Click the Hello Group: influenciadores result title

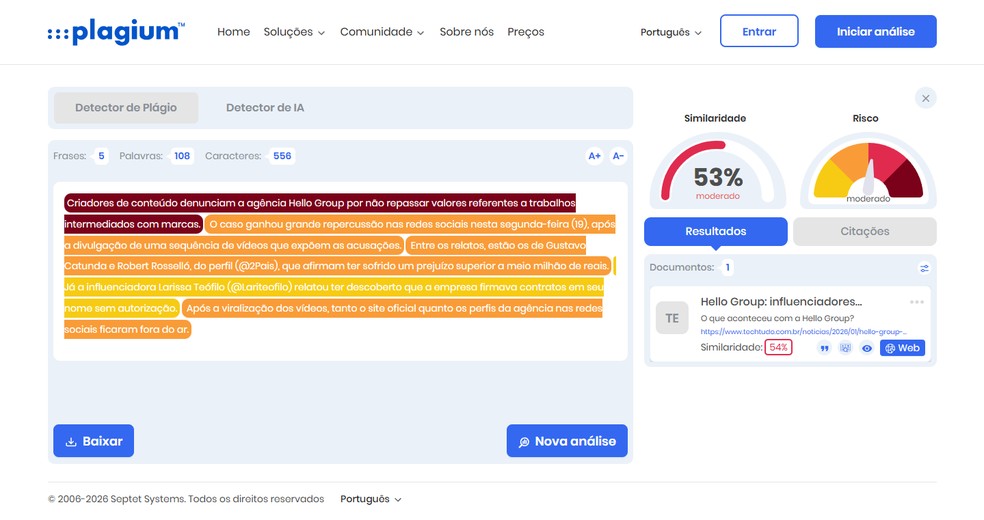781,302
